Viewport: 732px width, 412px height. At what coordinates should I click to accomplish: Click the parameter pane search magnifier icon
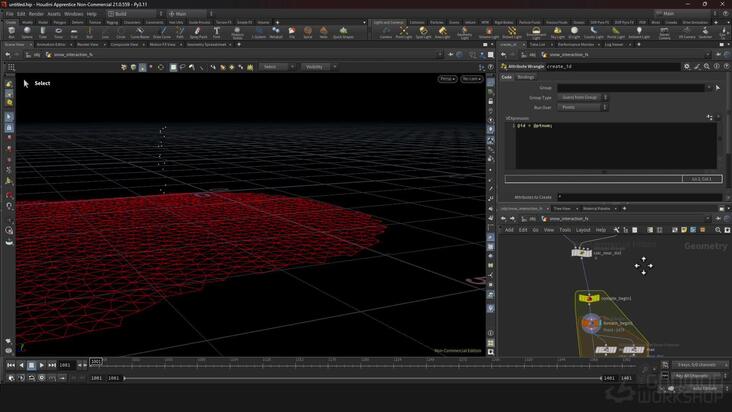[706, 67]
